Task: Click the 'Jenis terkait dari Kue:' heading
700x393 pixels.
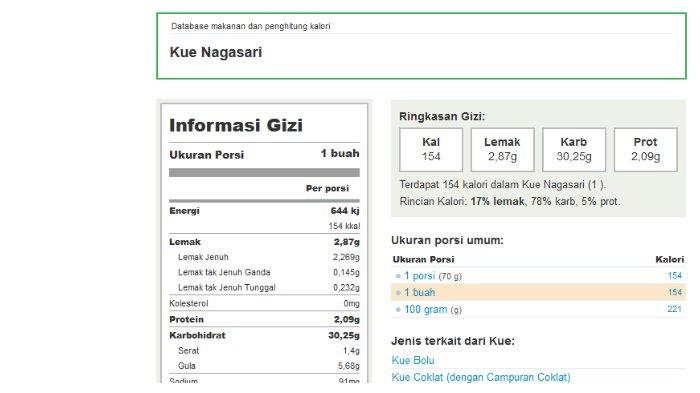Action: [x=453, y=341]
